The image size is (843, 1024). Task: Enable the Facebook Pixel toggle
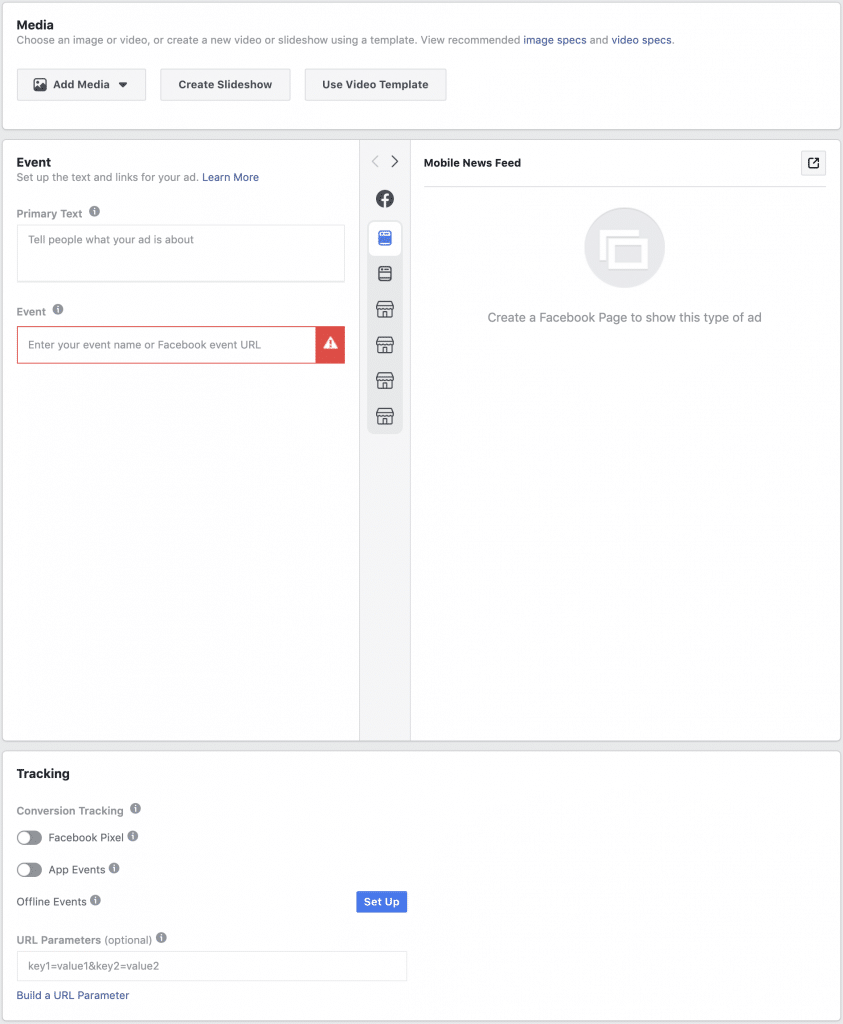click(x=29, y=838)
